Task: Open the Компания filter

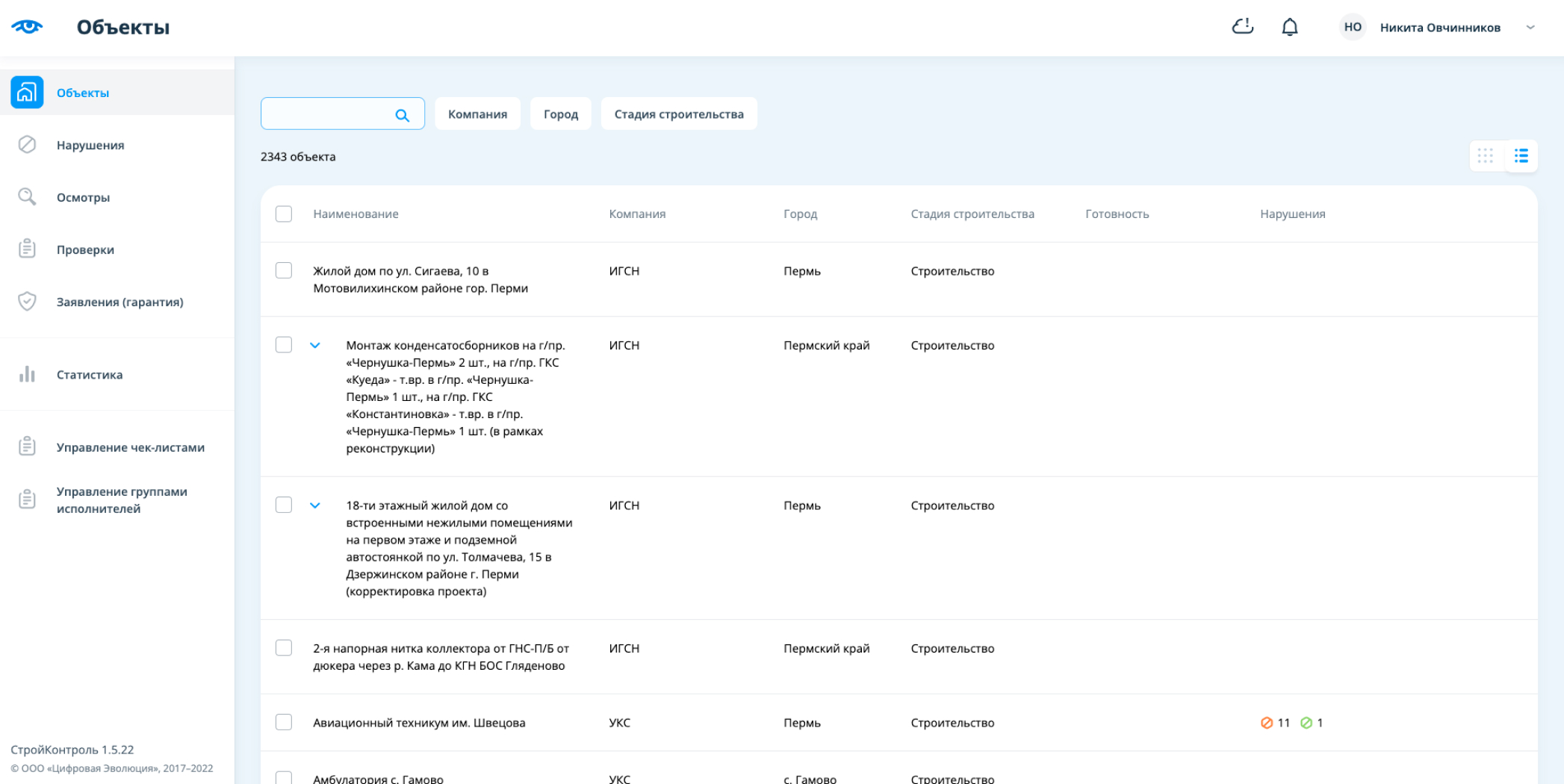Action: 477,114
